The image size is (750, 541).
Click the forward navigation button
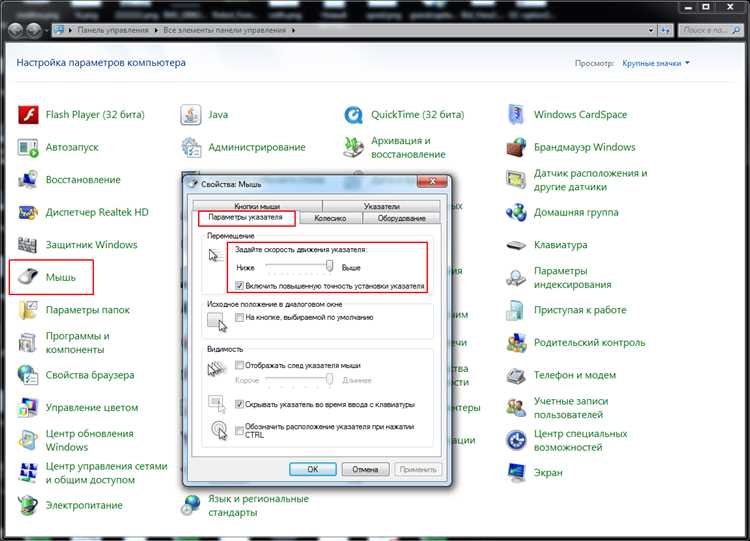33,30
